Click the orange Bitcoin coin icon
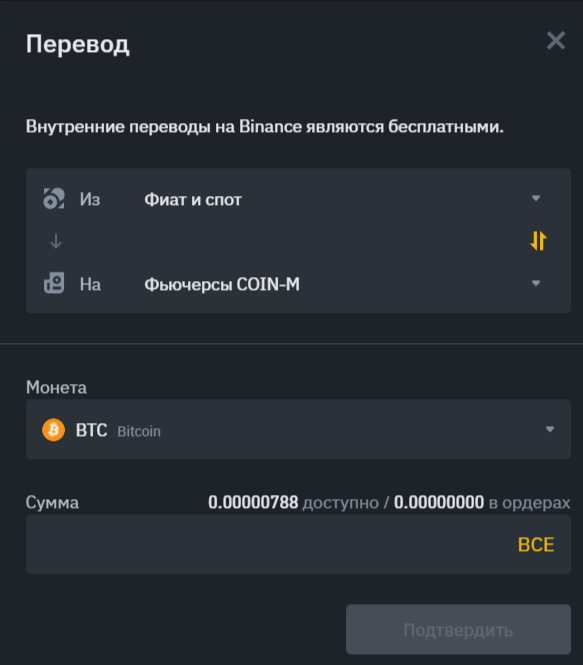This screenshot has height=665, width=583. pyautogui.click(x=53, y=430)
